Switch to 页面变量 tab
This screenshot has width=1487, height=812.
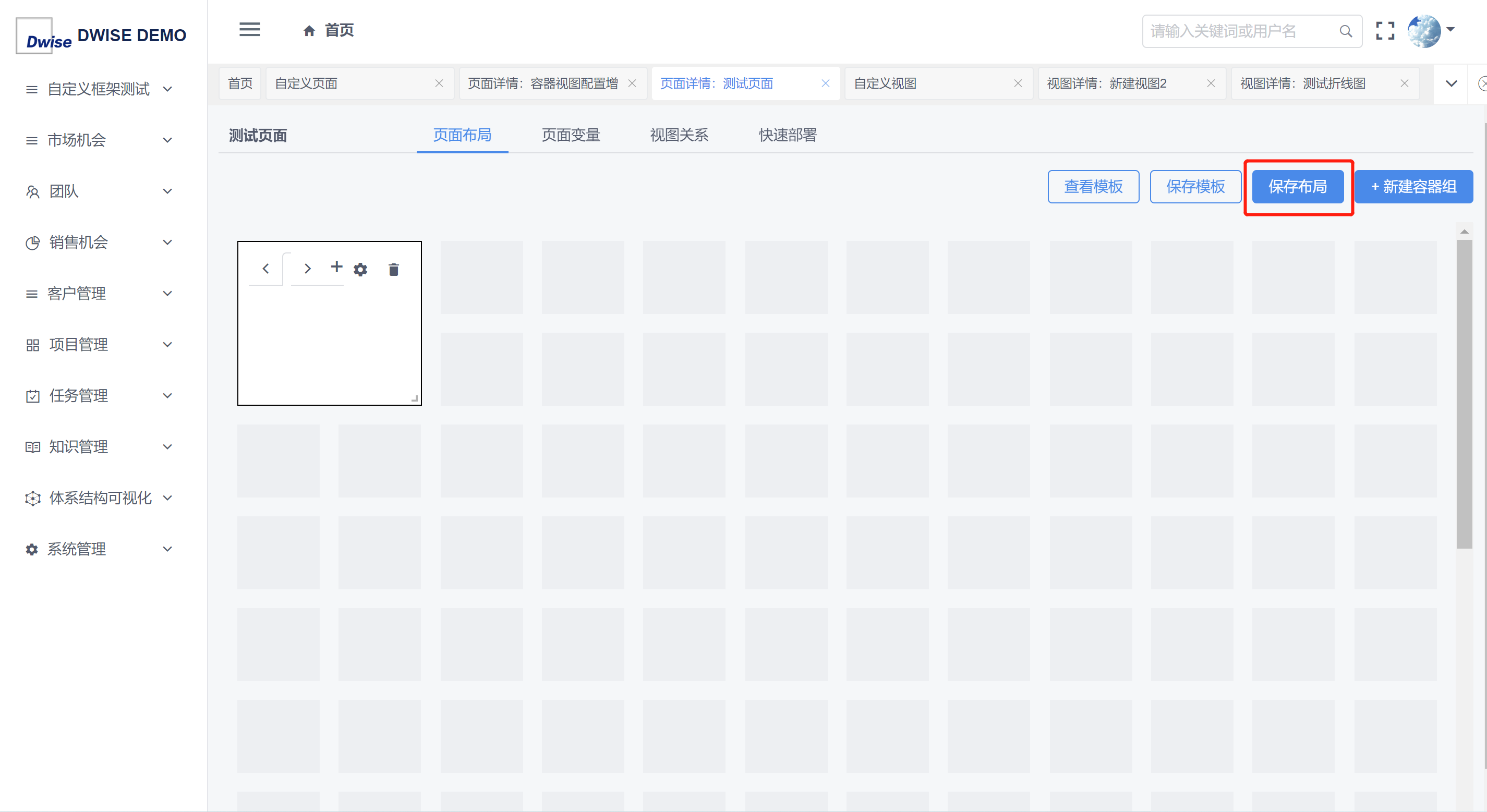coord(571,135)
